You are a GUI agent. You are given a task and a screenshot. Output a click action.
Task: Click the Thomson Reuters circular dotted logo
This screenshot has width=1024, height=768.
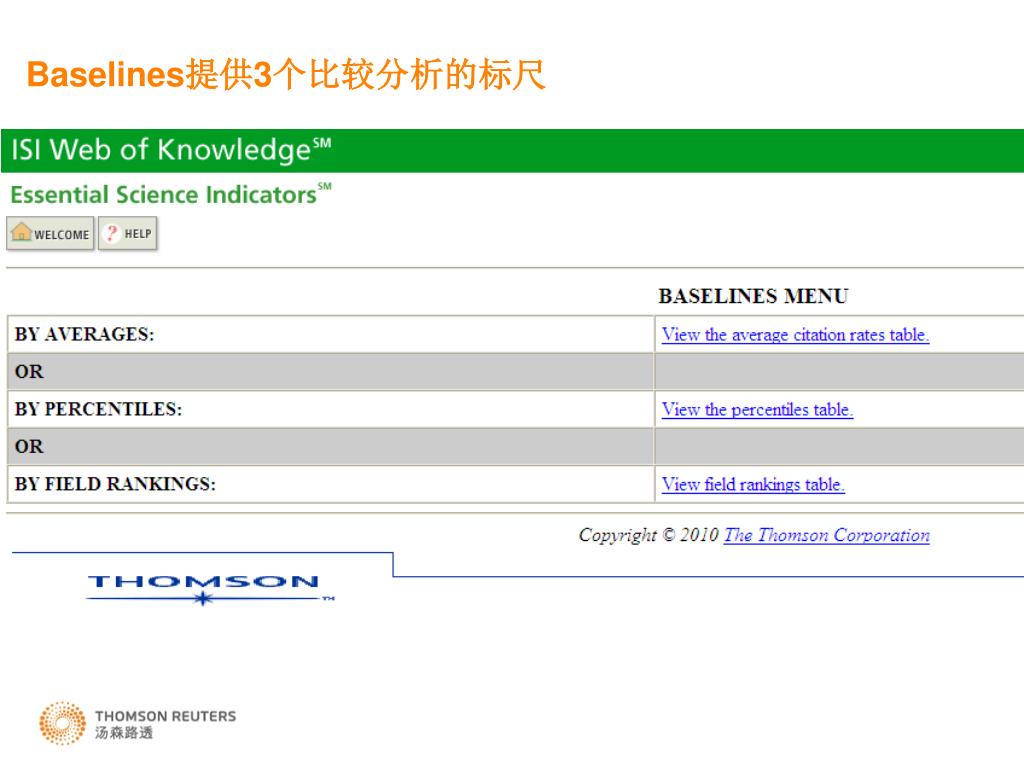click(x=62, y=724)
